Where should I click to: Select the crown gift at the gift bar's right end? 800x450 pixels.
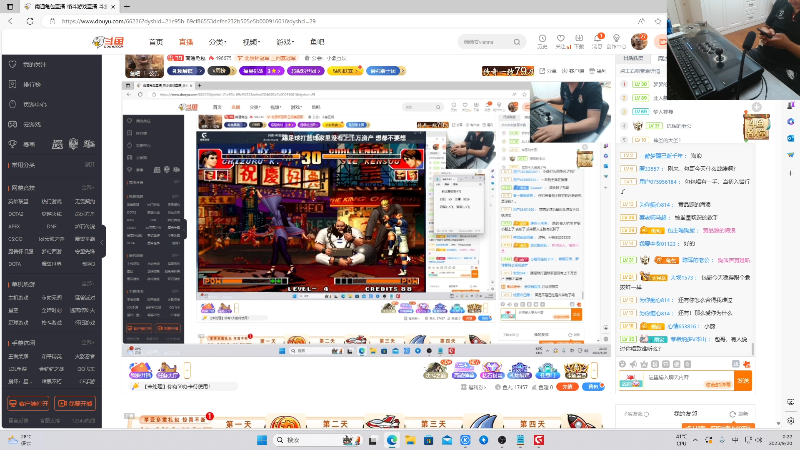[576, 370]
